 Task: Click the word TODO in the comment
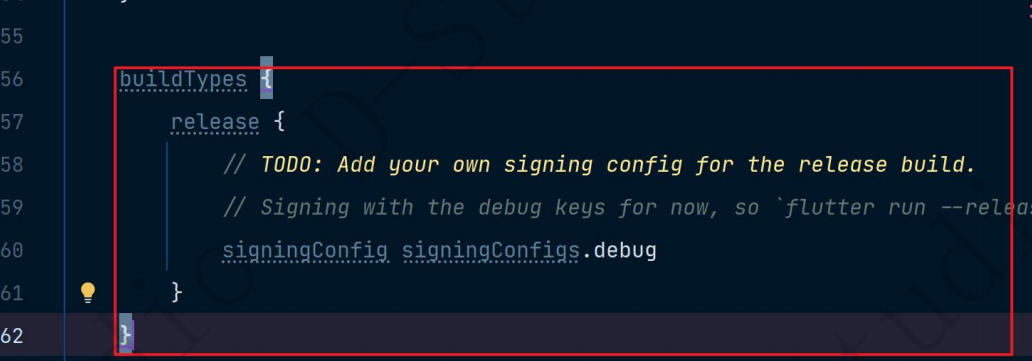[x=286, y=165]
